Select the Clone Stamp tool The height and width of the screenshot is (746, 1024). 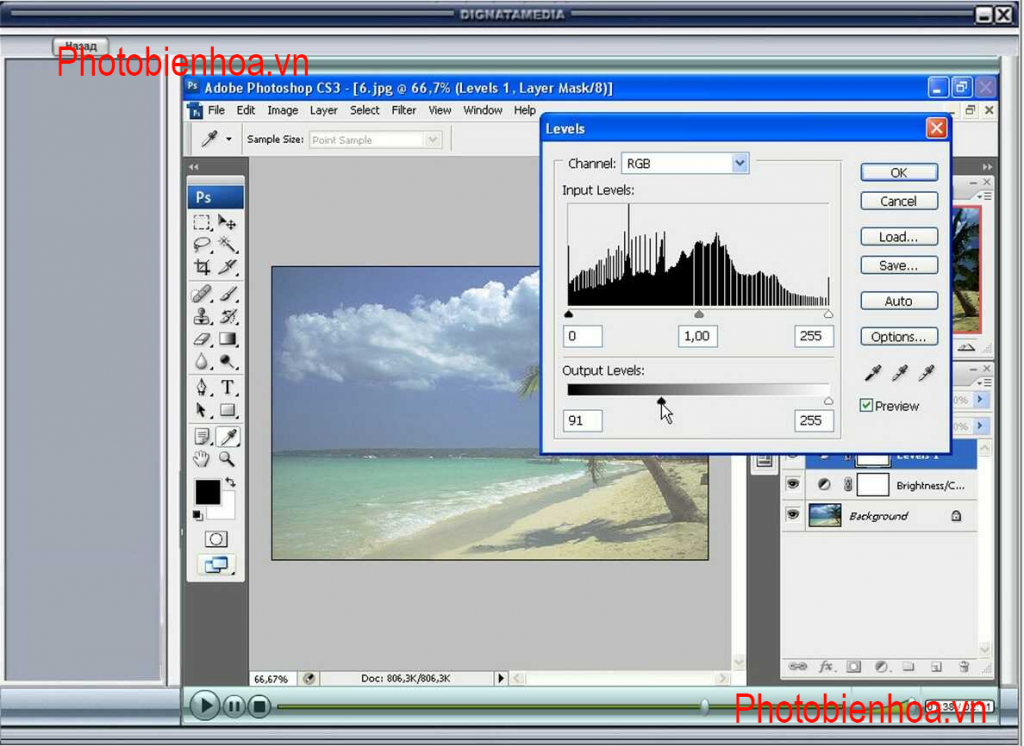click(x=202, y=317)
